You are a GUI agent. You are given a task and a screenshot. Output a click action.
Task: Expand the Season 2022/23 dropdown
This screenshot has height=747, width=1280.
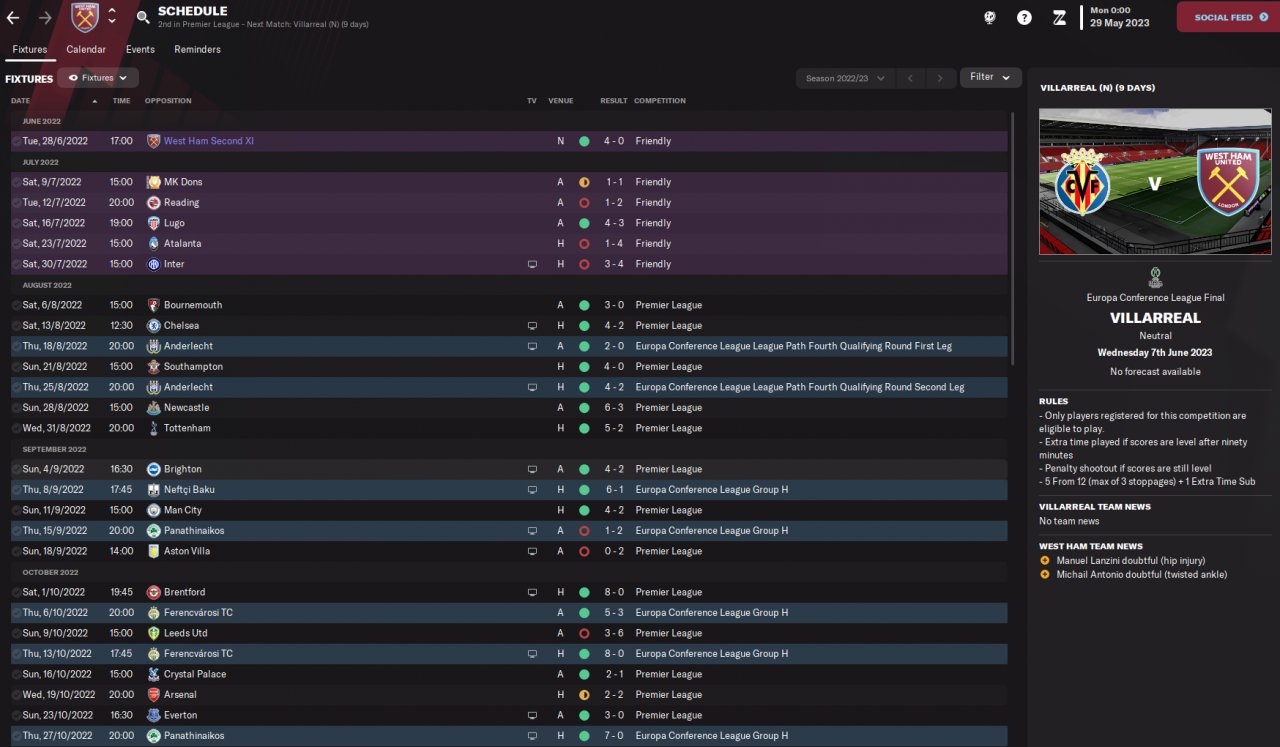coord(845,78)
